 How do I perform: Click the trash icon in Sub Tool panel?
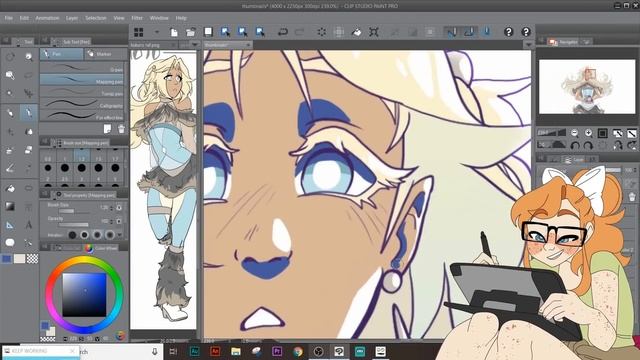[121, 129]
